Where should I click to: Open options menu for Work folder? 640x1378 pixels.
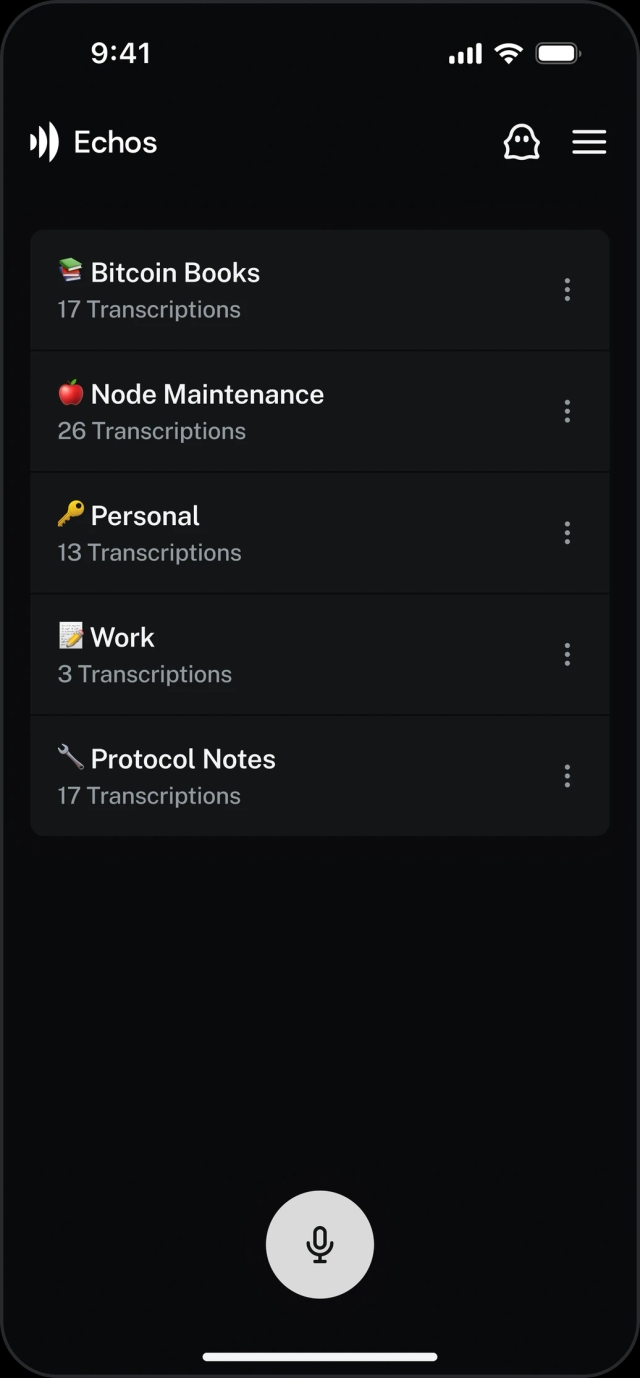tap(567, 654)
